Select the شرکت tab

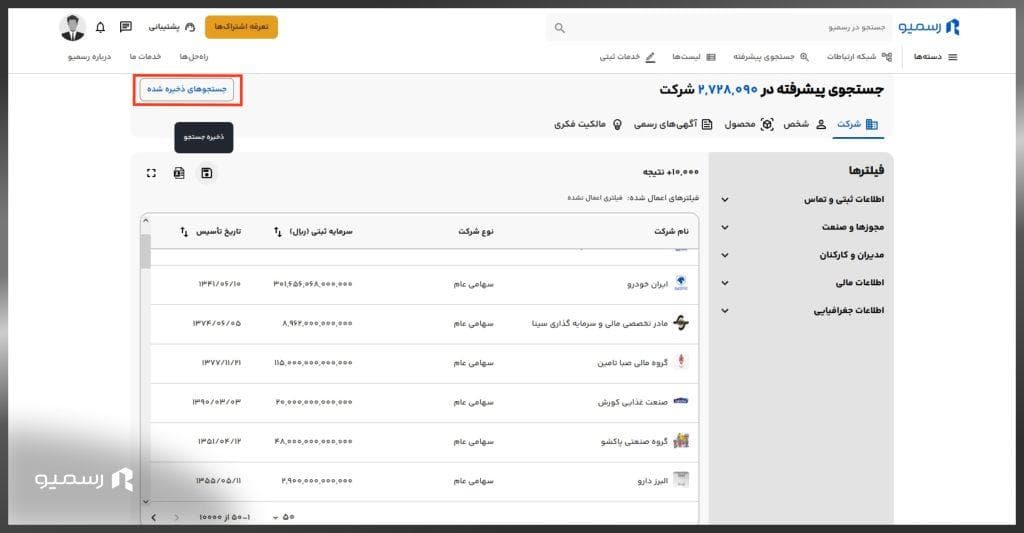(857, 124)
